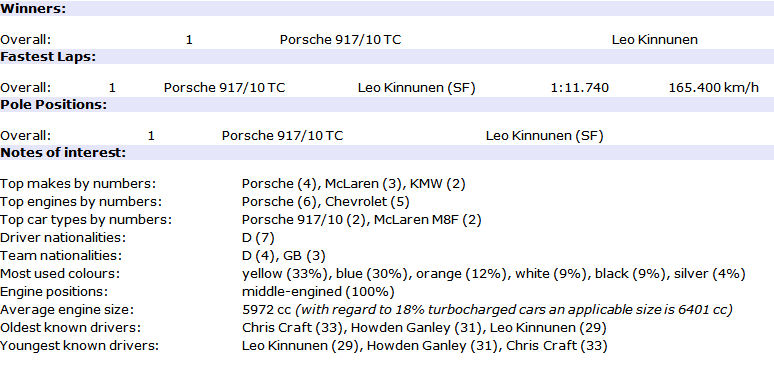
Task: Open Leo Kinnunen (SF) fastest lap entry
Action: (417, 88)
